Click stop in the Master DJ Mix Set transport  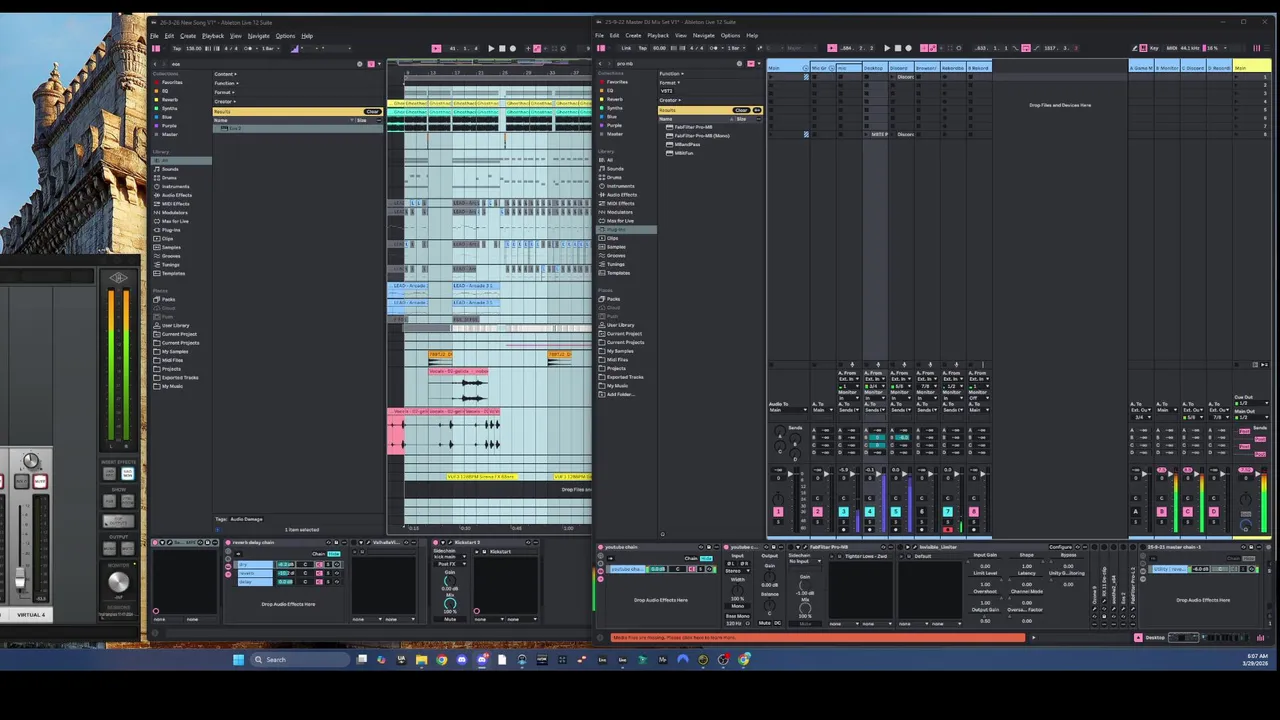coord(898,48)
